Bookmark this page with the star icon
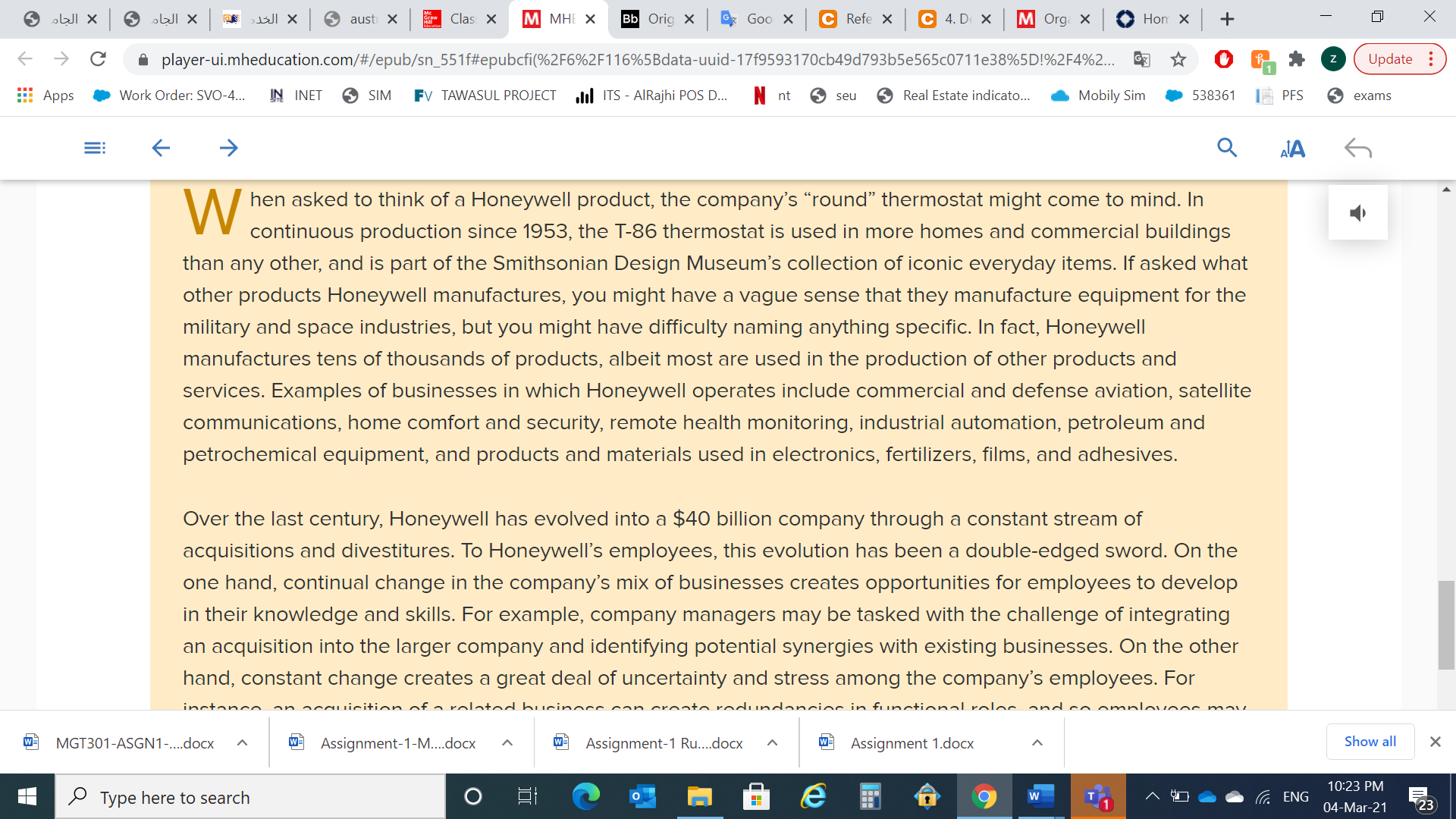This screenshot has width=1456, height=819. [1178, 59]
